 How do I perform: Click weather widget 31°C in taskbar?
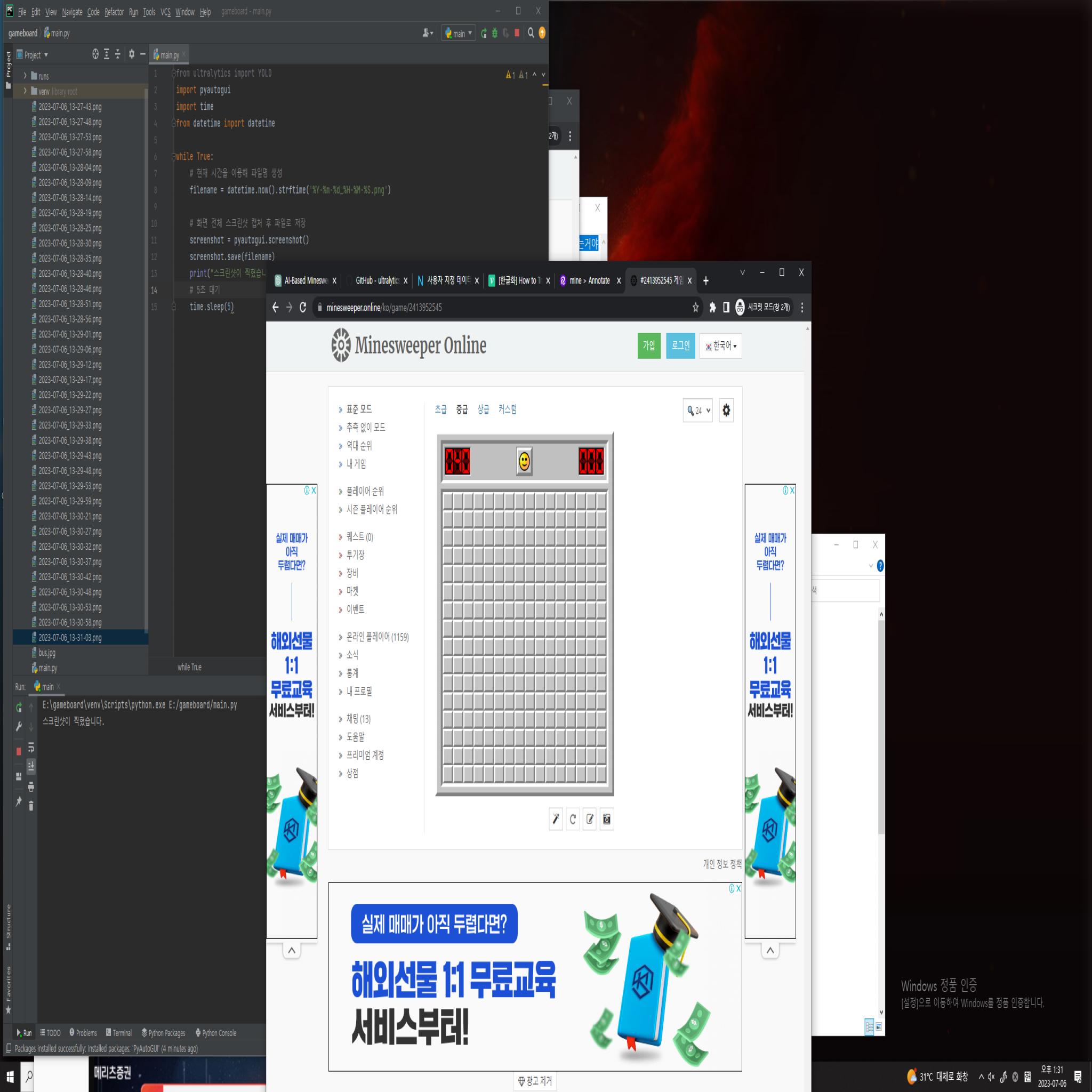pos(937,1076)
